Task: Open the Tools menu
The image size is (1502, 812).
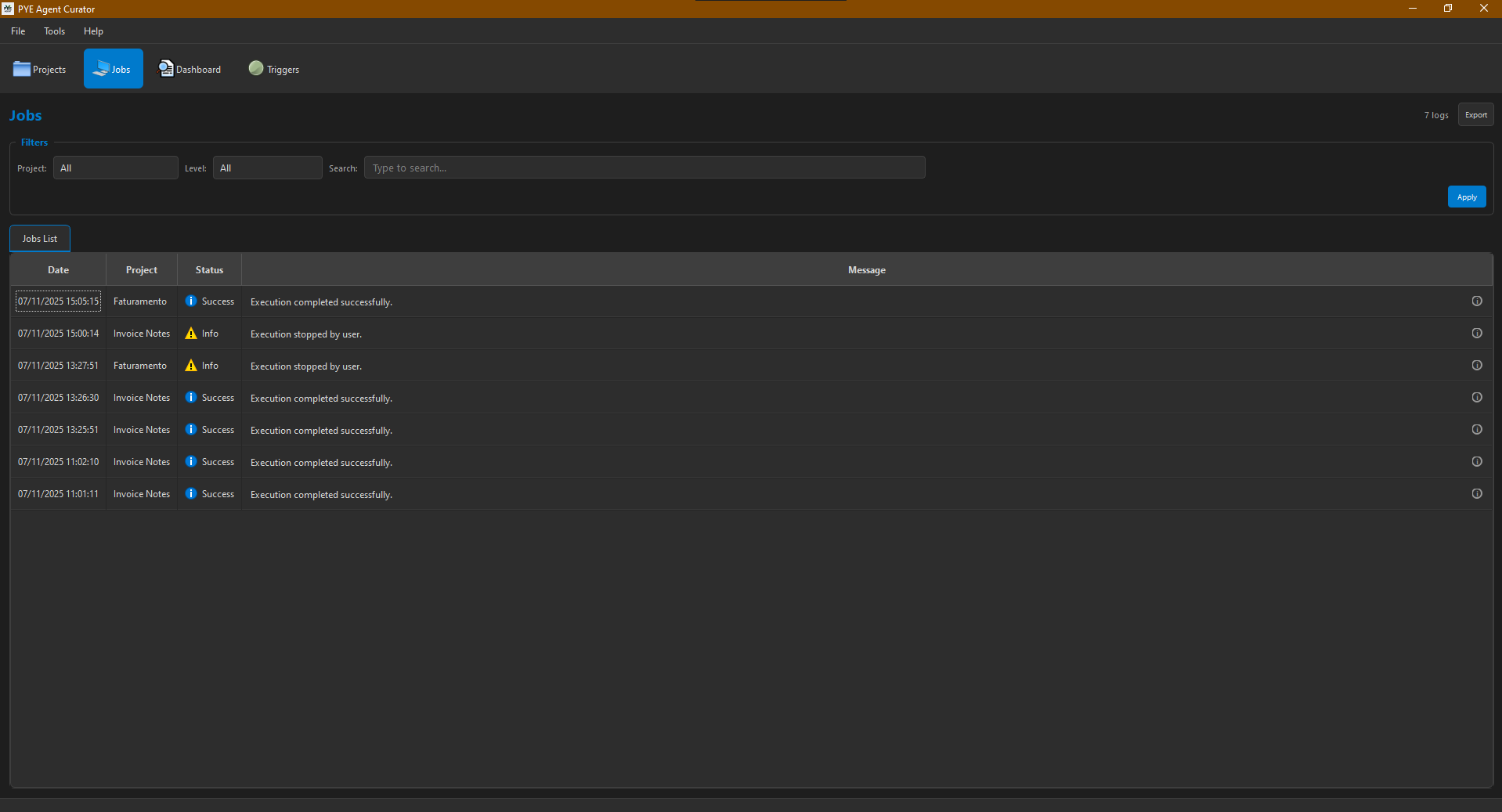Action: (x=53, y=31)
